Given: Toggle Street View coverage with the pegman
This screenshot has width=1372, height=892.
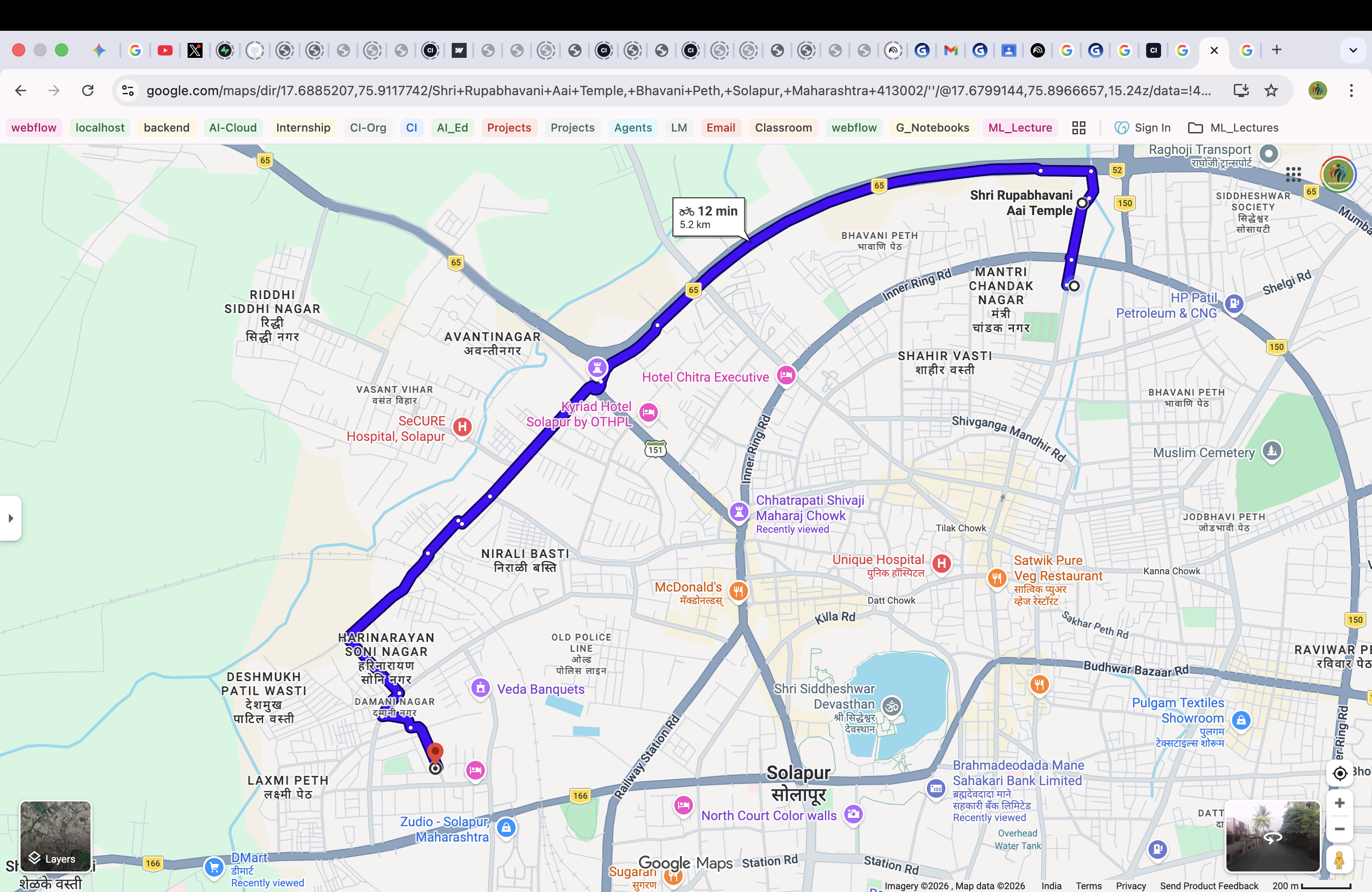Looking at the screenshot, I should pos(1340,861).
